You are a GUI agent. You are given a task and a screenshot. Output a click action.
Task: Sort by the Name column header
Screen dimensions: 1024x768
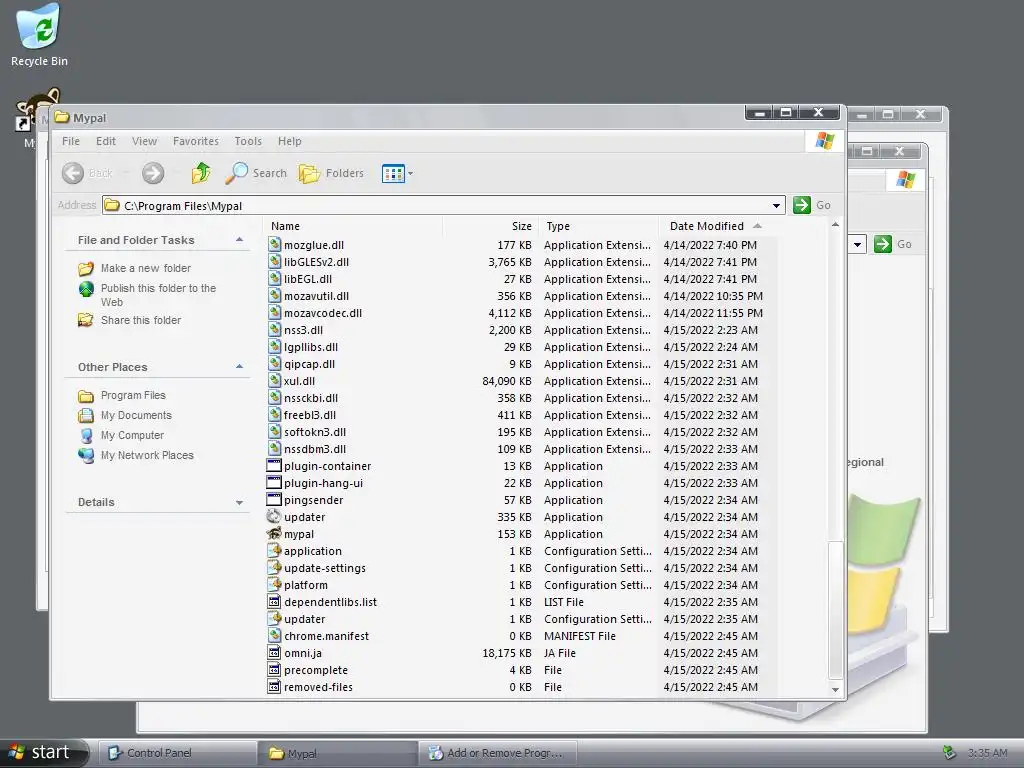tap(353, 226)
